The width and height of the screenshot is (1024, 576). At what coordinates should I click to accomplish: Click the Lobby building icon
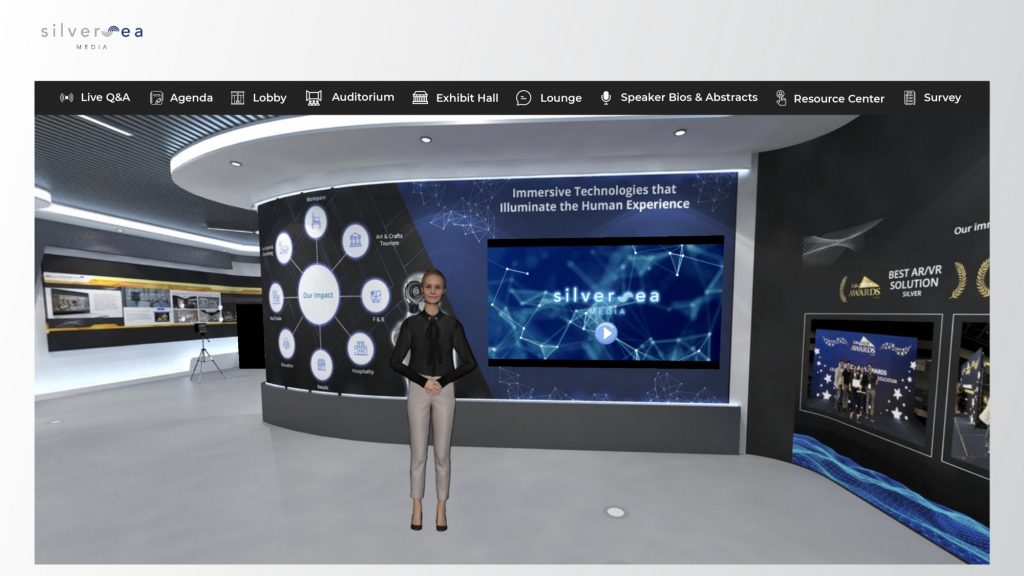pyautogui.click(x=238, y=98)
